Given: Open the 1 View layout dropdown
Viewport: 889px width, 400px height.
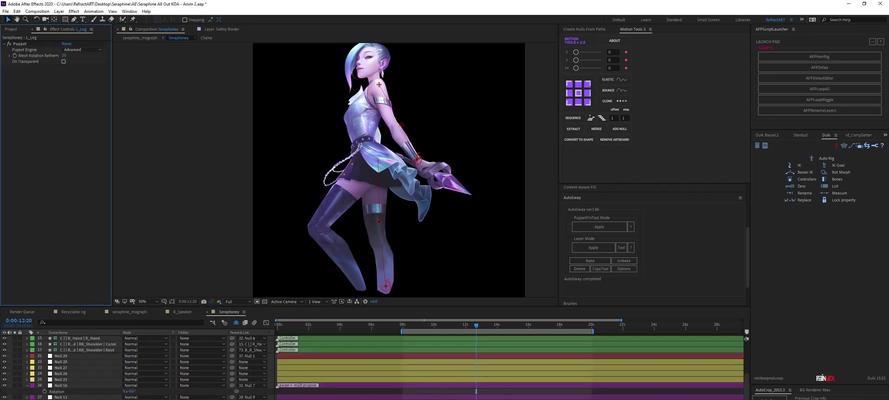Looking at the screenshot, I should pyautogui.click(x=318, y=301).
